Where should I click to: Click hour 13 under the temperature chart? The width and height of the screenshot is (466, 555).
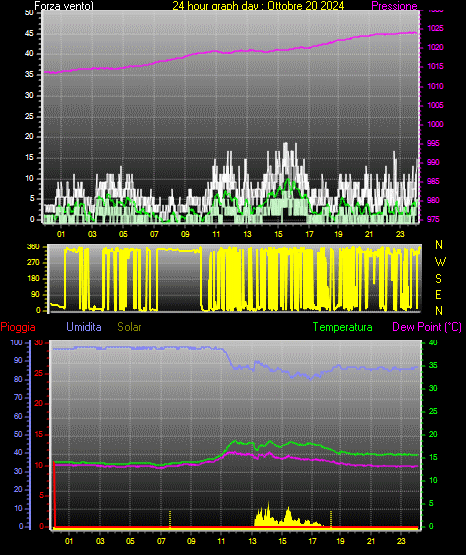pyautogui.click(x=252, y=541)
